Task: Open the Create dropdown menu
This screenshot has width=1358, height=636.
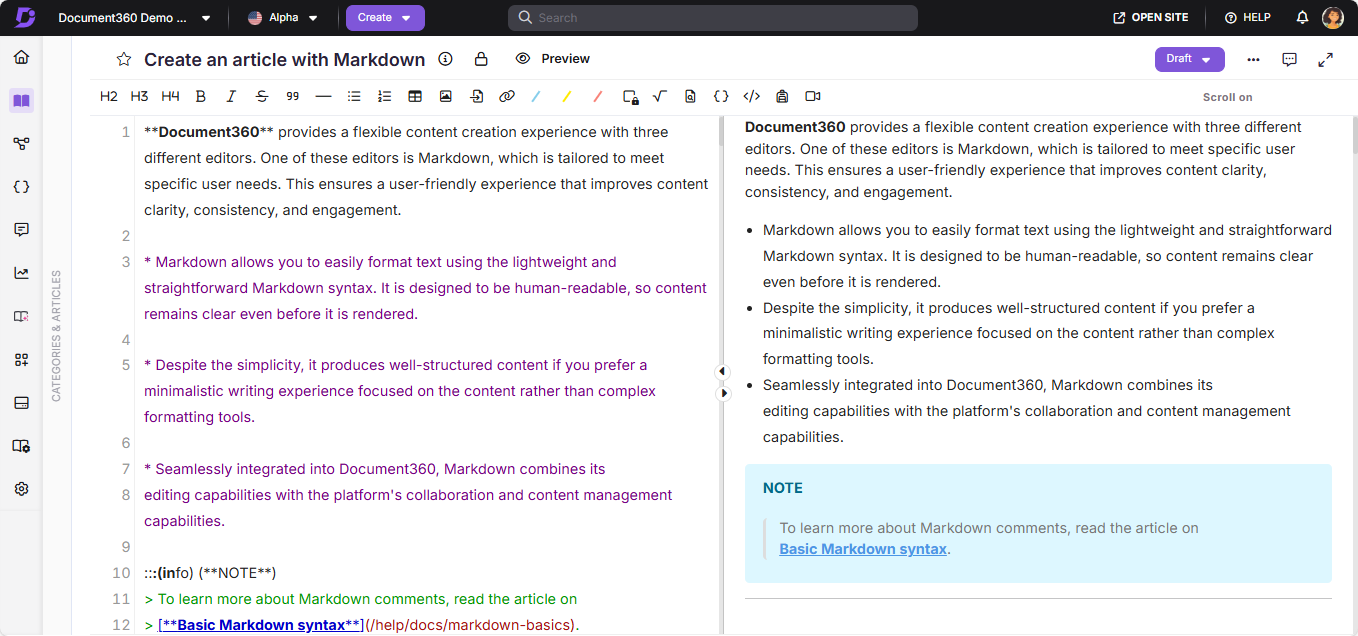Action: click(x=385, y=17)
